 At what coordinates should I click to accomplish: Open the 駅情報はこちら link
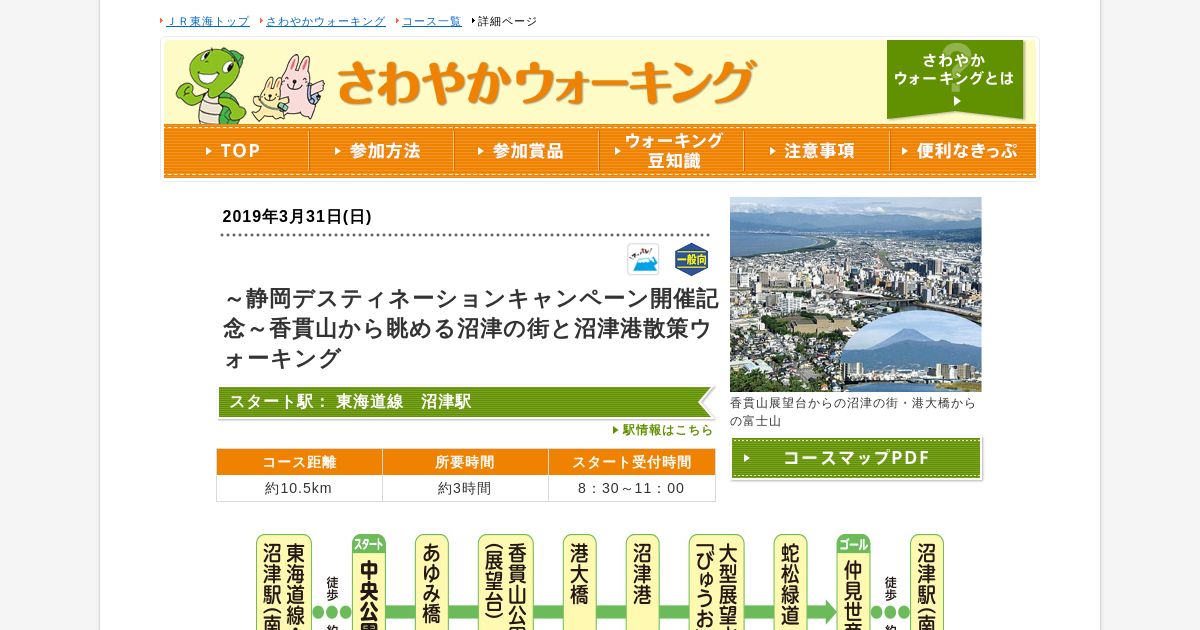[663, 430]
